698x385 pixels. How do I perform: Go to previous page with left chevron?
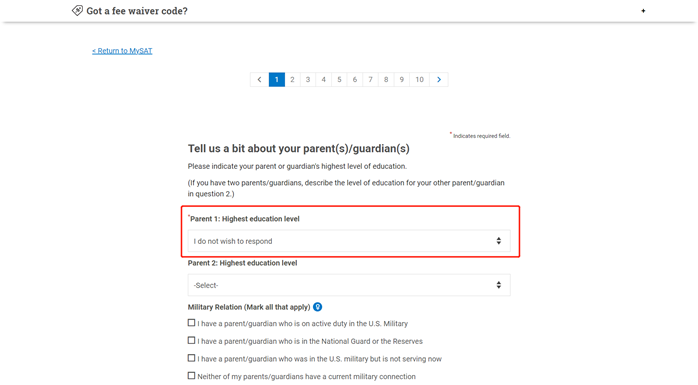(x=260, y=80)
